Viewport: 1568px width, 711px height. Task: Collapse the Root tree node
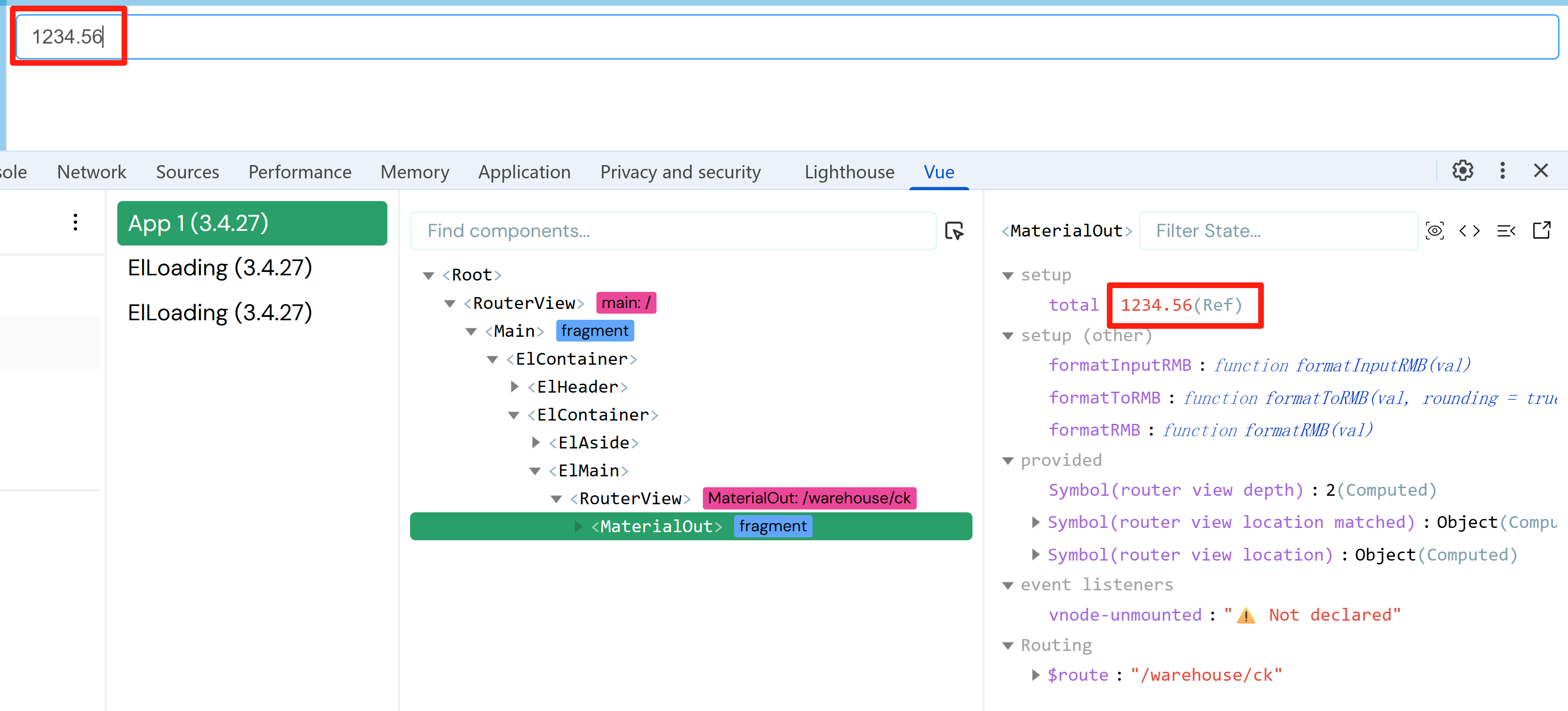coord(429,276)
